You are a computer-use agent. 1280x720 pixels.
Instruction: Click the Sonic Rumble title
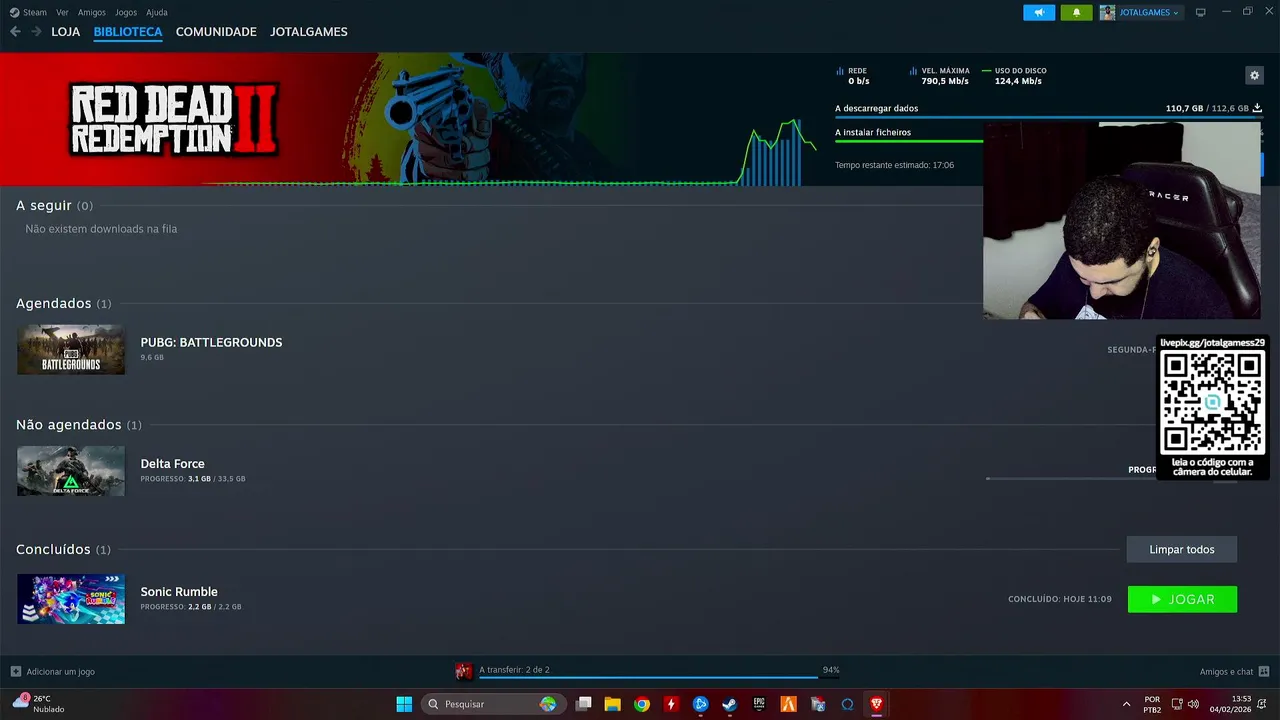click(x=179, y=592)
